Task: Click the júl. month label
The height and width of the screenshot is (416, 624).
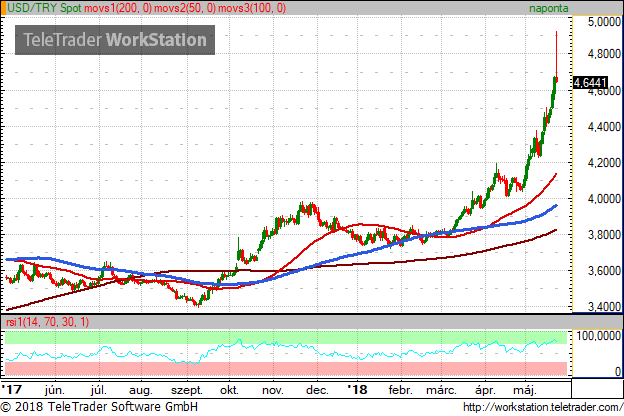Action: 99,390
